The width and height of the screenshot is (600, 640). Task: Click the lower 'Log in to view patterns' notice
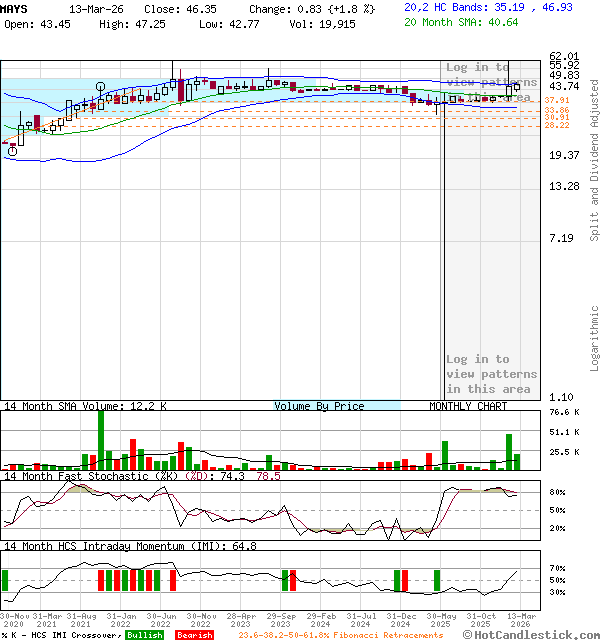pos(491,374)
